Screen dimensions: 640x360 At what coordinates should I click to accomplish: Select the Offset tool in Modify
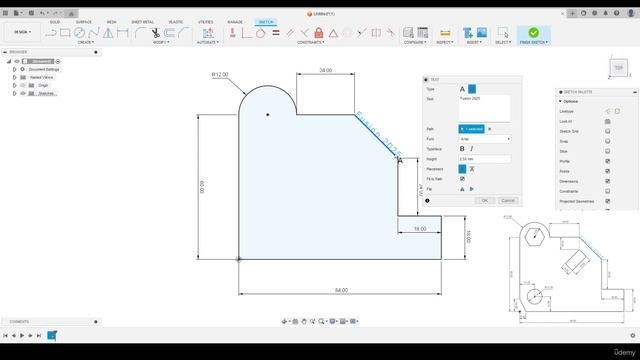point(170,33)
